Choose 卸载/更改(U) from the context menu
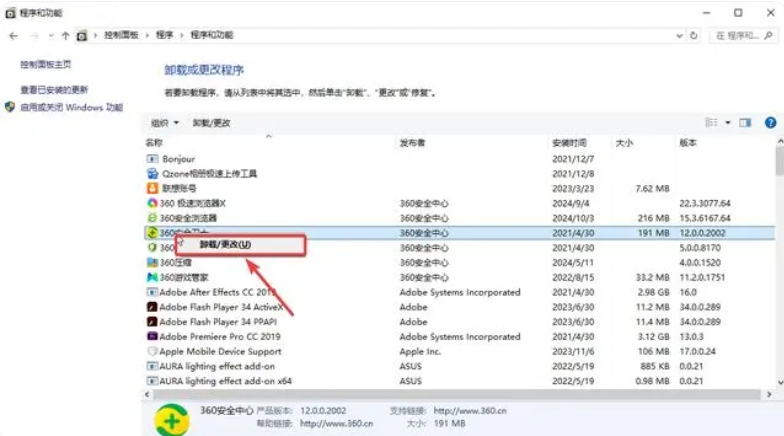Image resolution: width=784 pixels, height=436 pixels. coord(225,244)
